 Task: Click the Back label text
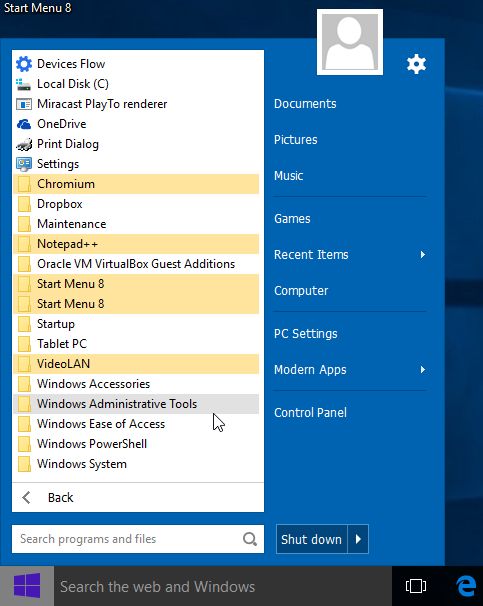(61, 497)
